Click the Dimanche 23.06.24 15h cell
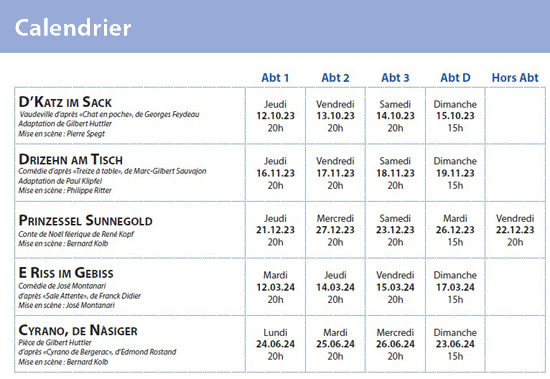Viewport: 550px width, 379px height. click(455, 344)
